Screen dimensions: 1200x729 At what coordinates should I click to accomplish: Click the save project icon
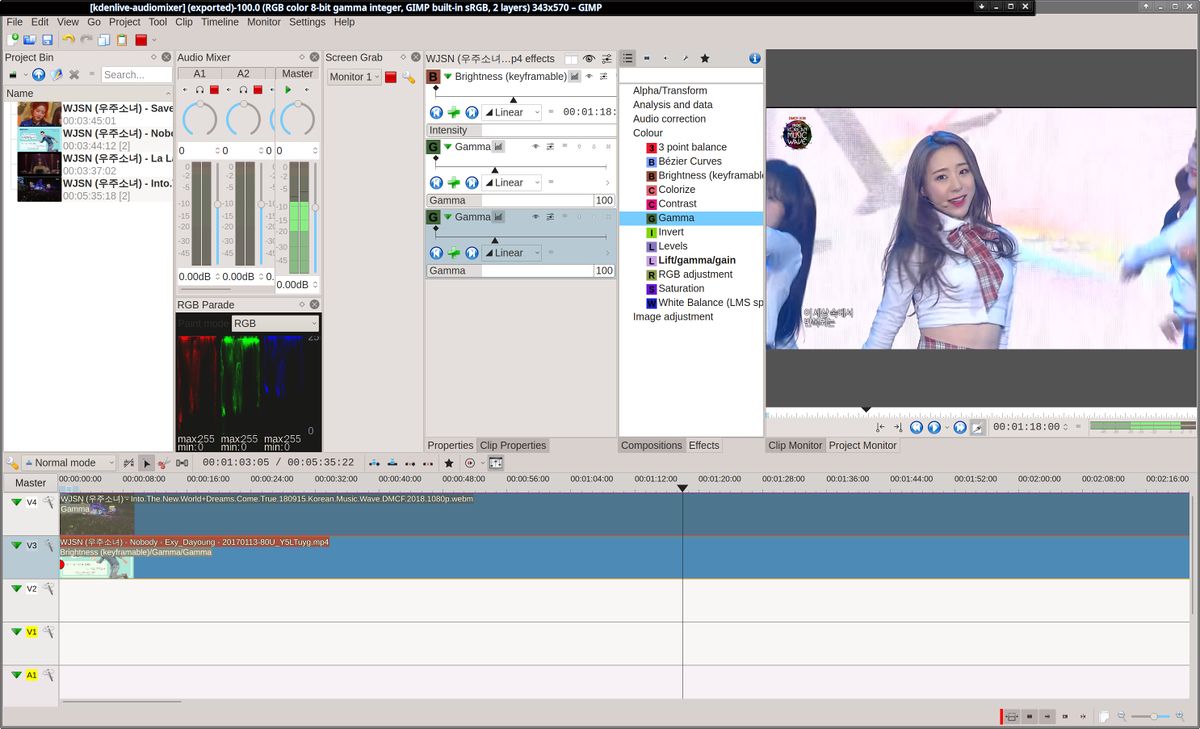pos(46,40)
